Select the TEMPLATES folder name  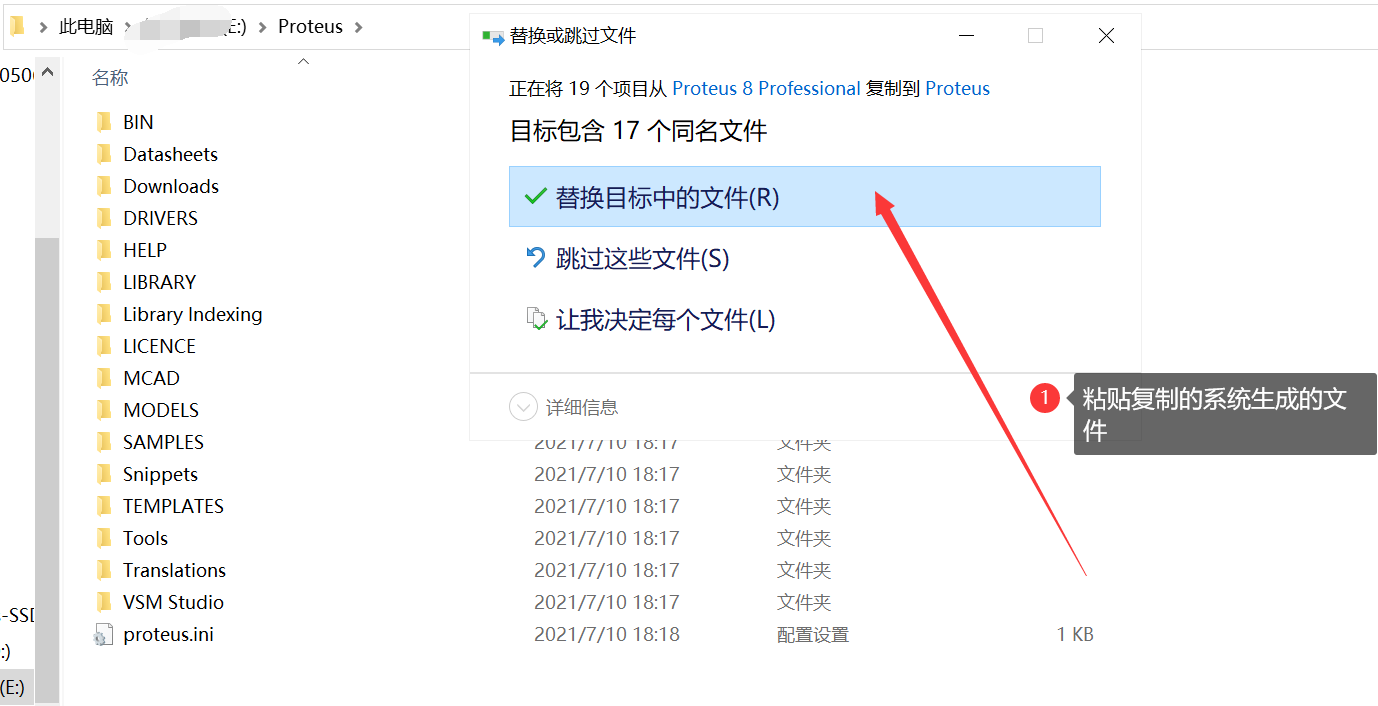[x=173, y=506]
